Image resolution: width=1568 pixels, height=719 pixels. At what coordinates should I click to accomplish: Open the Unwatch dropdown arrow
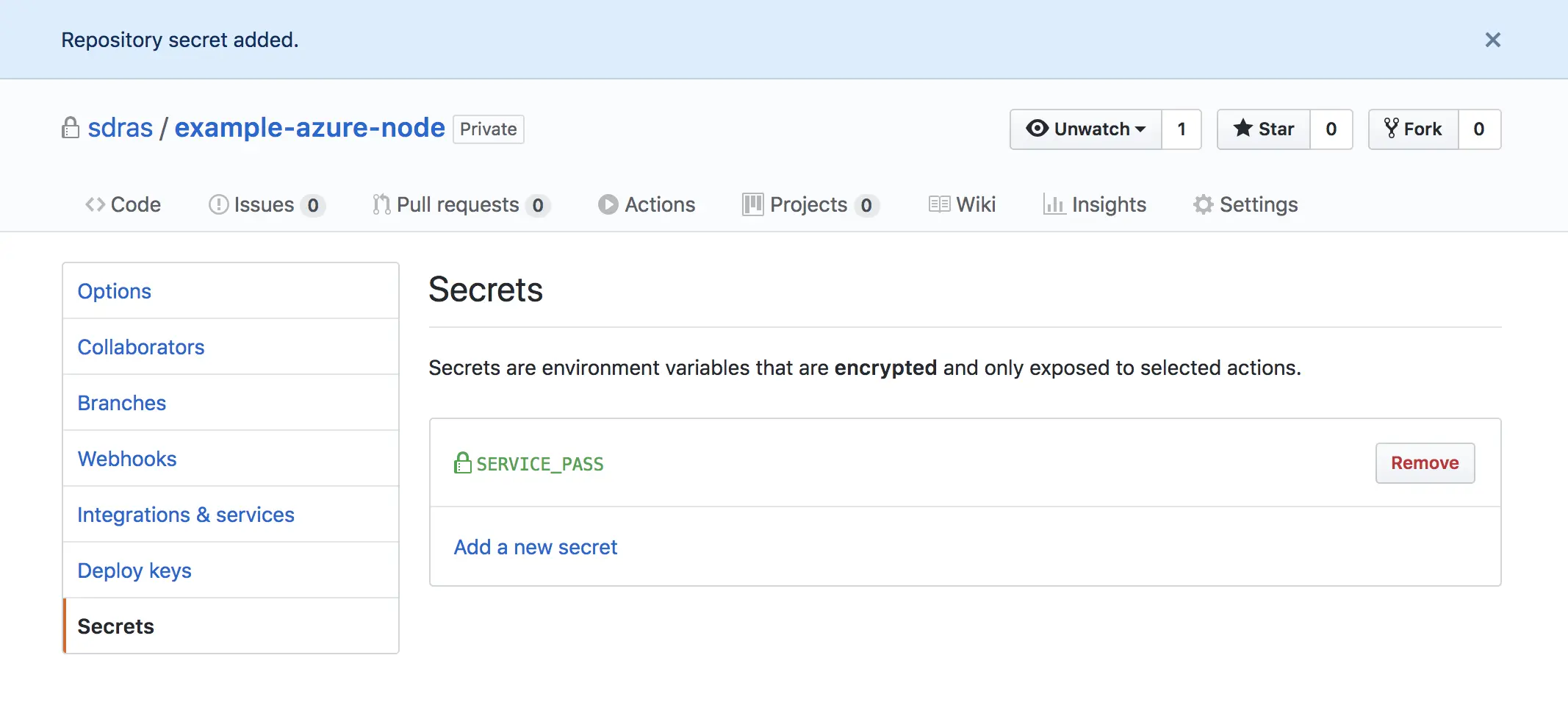tap(1140, 129)
